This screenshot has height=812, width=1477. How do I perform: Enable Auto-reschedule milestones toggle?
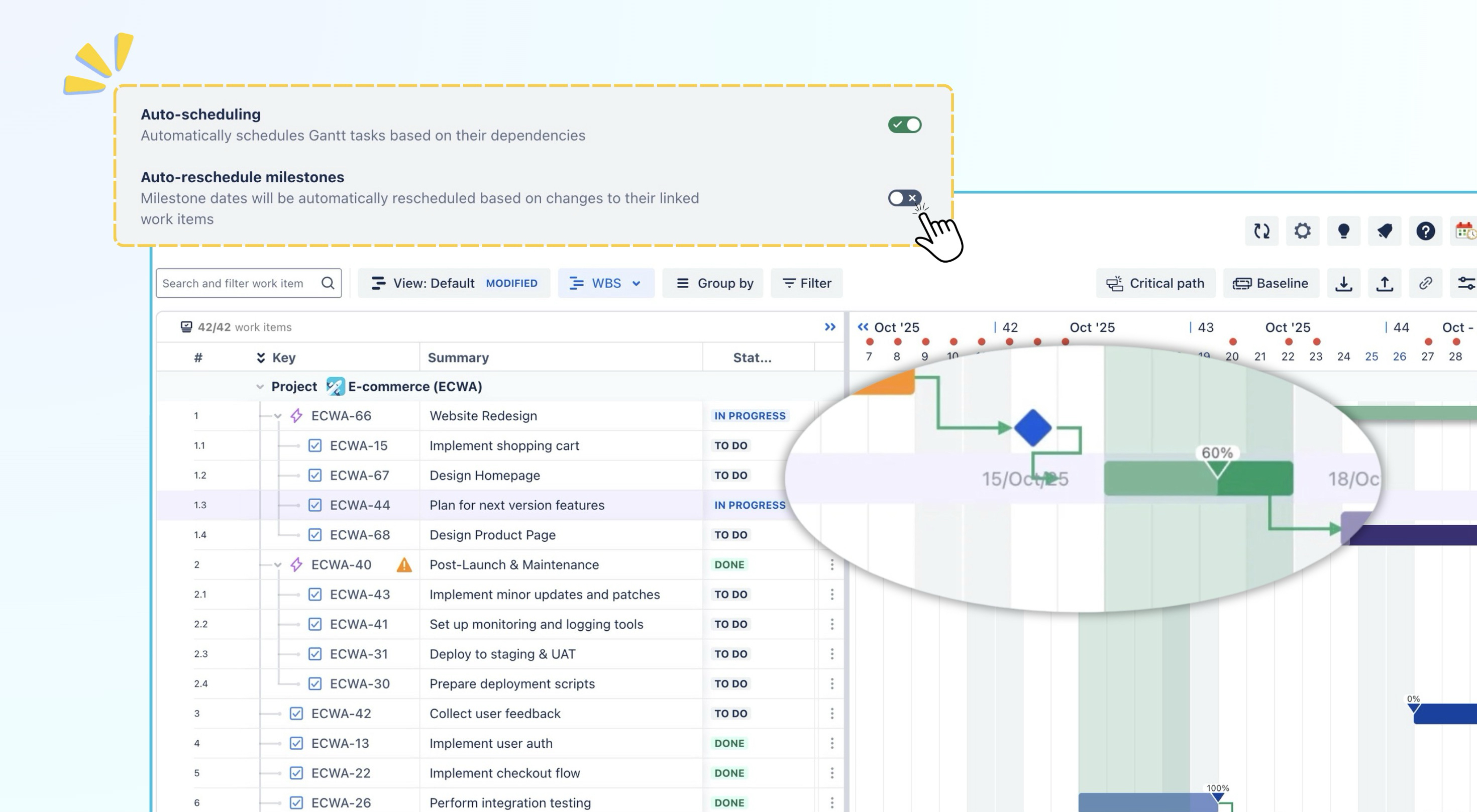pyautogui.click(x=904, y=198)
